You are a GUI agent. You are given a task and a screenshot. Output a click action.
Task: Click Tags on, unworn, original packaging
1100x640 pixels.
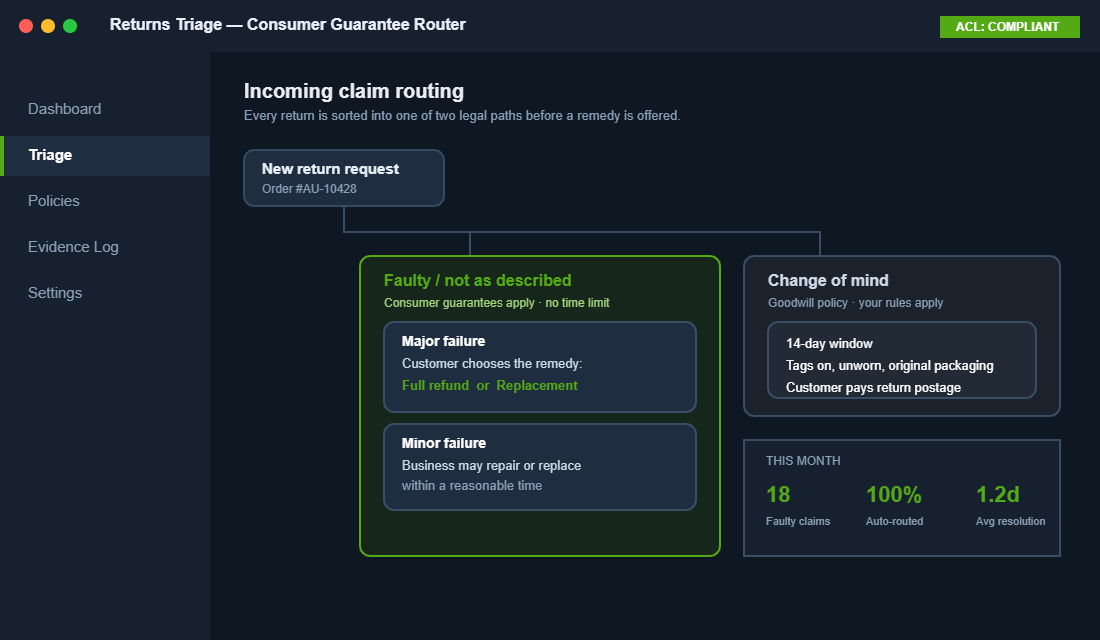[890, 366]
